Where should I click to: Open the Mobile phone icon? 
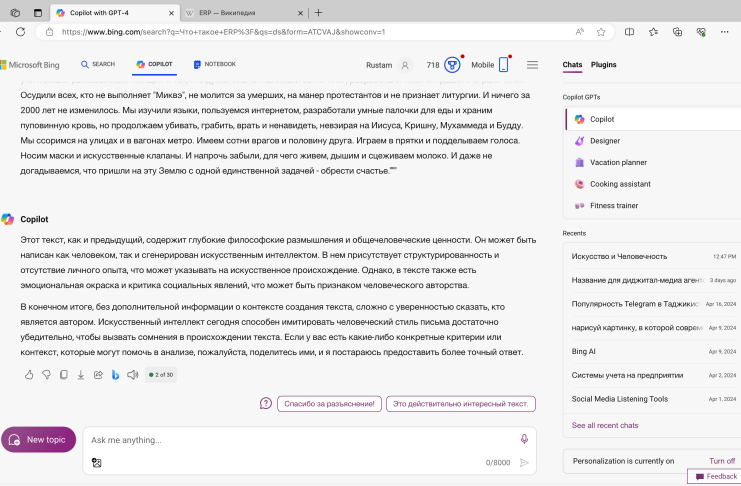[504, 65]
